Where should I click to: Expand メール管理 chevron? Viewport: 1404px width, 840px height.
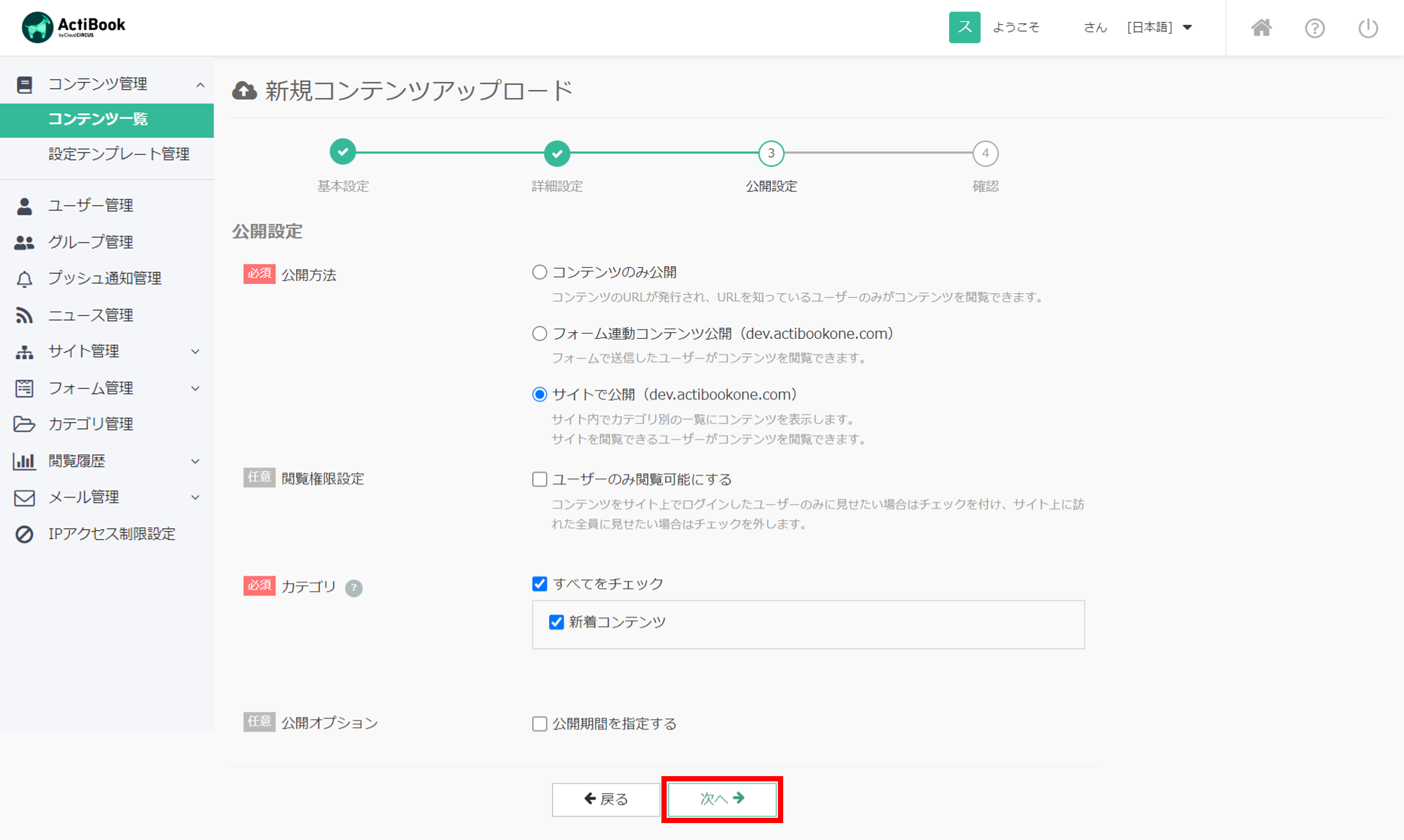[195, 498]
